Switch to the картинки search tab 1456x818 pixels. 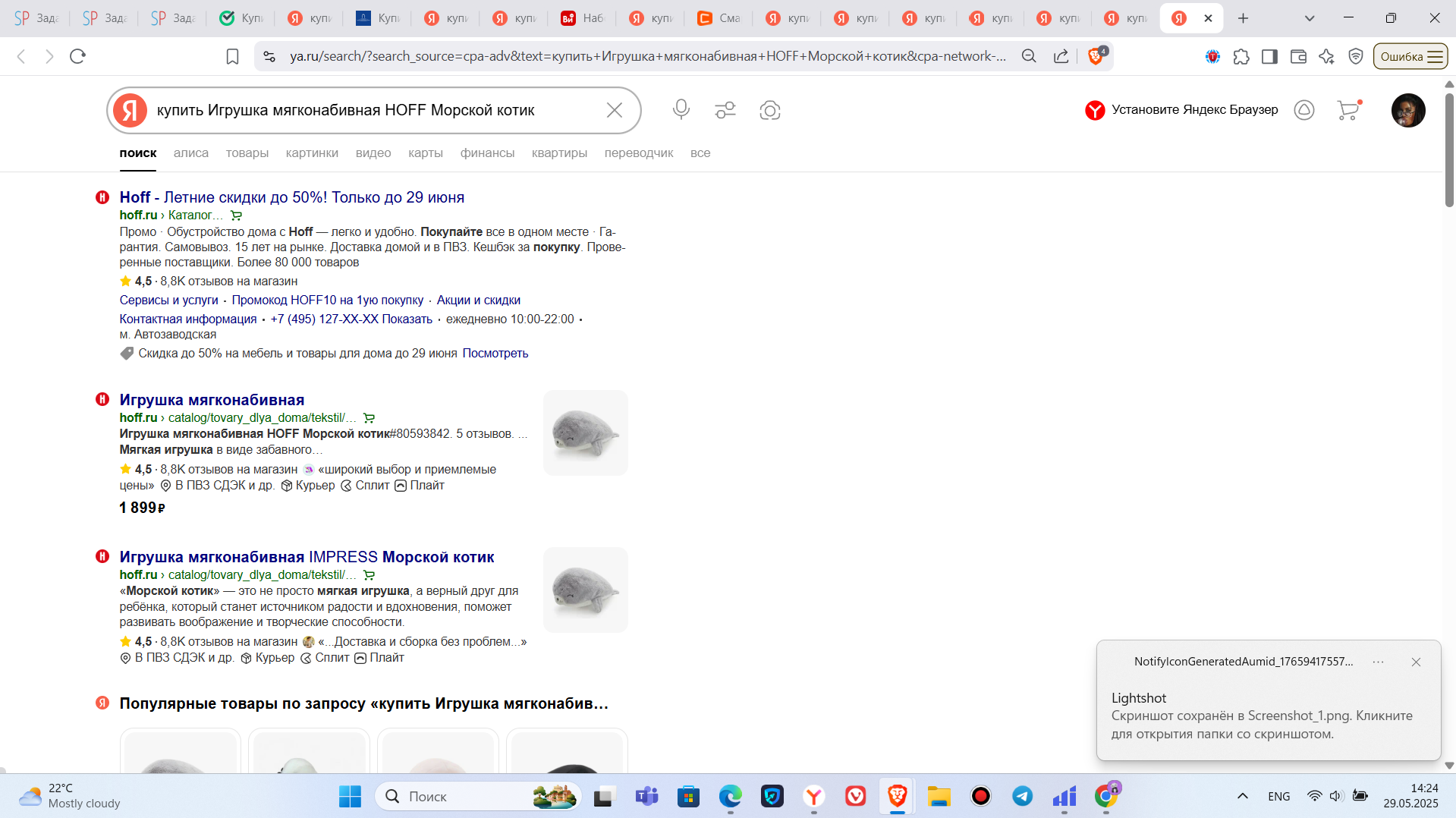click(x=312, y=153)
